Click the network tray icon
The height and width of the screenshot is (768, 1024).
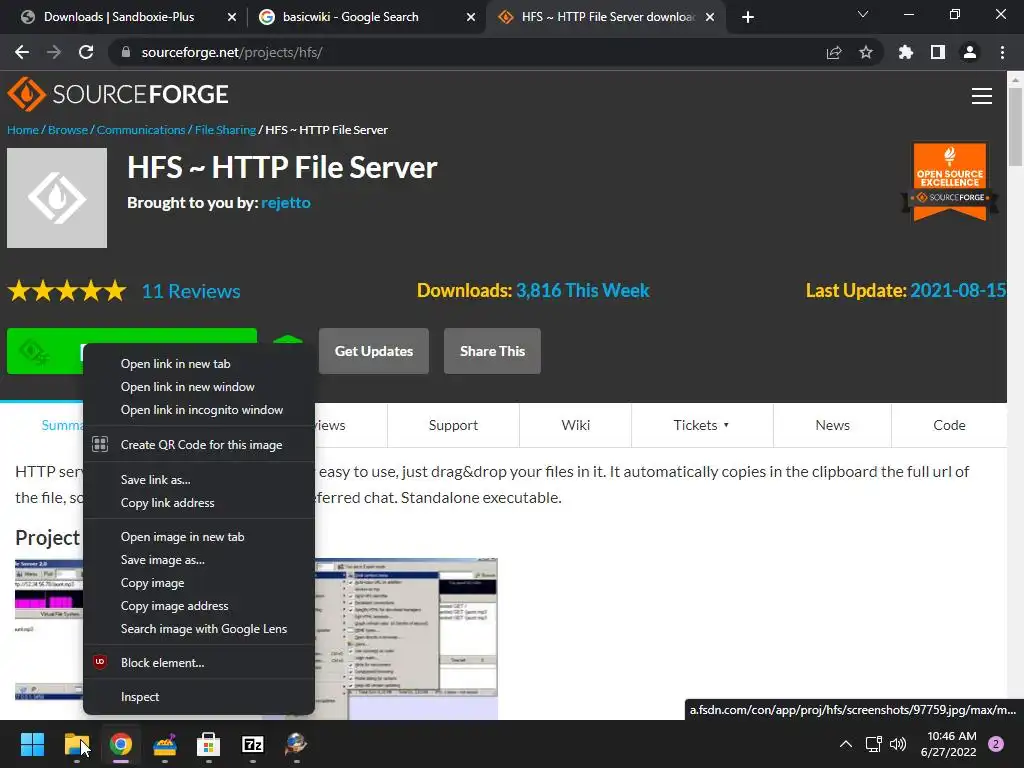[x=873, y=744]
